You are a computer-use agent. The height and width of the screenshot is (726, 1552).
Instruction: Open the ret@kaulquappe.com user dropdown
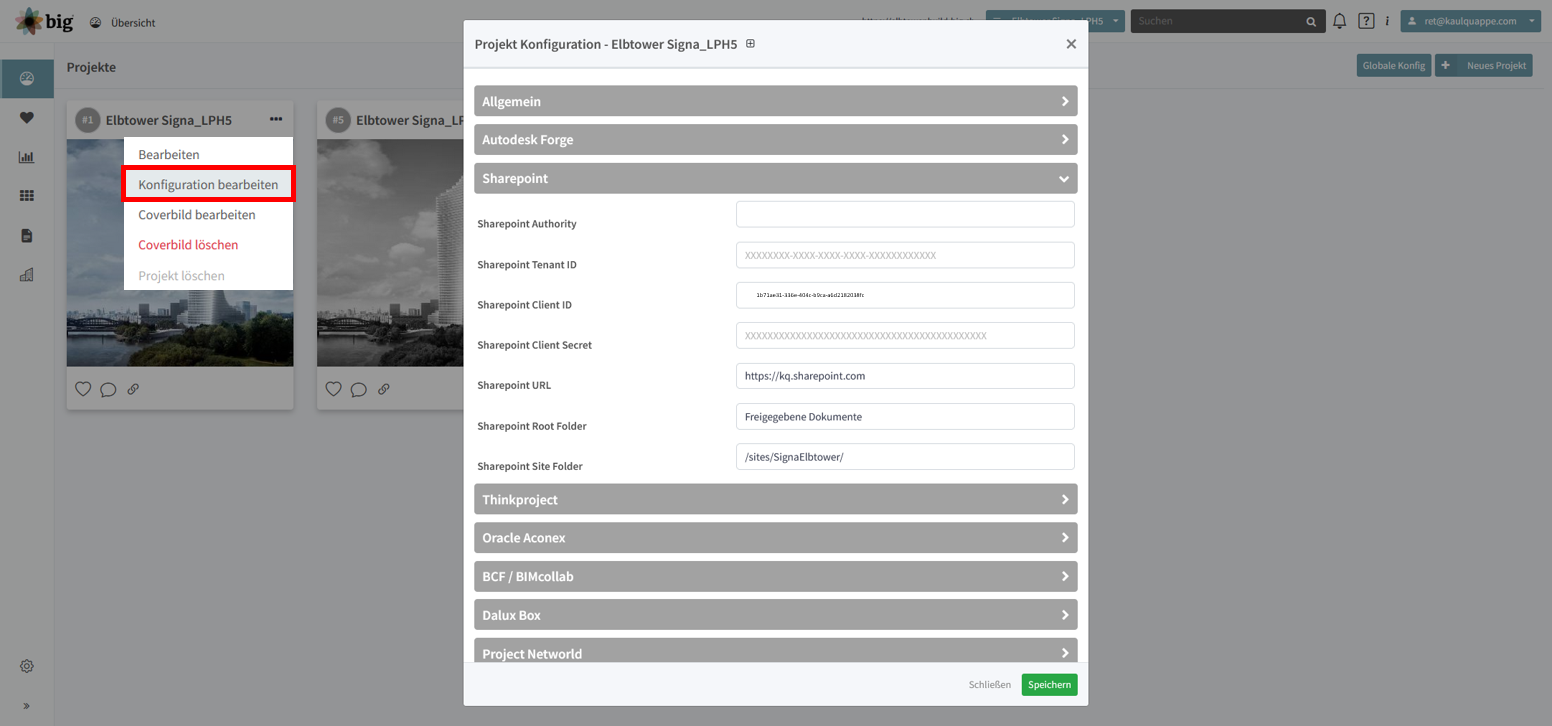1471,21
